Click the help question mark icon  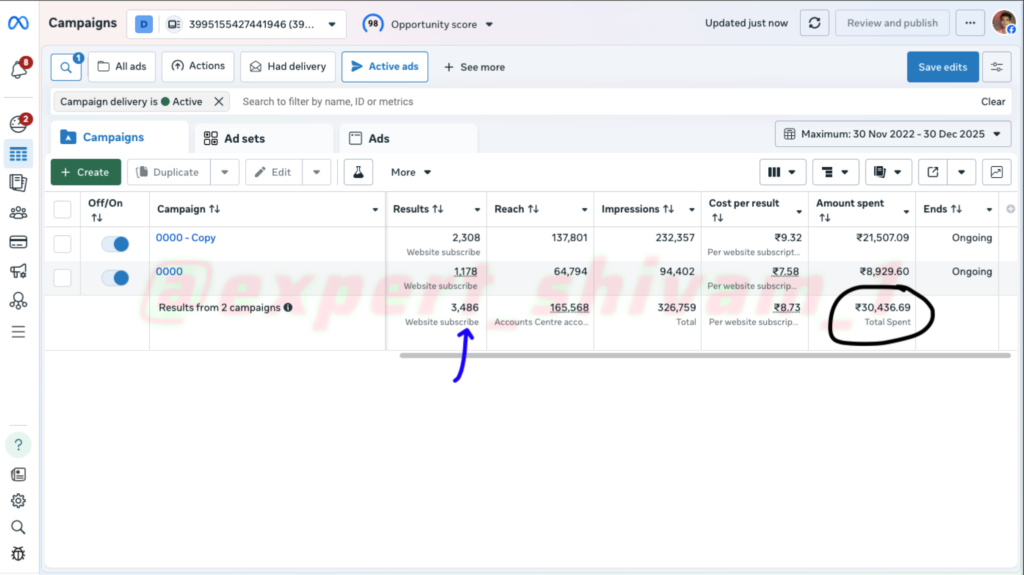pyautogui.click(x=18, y=445)
